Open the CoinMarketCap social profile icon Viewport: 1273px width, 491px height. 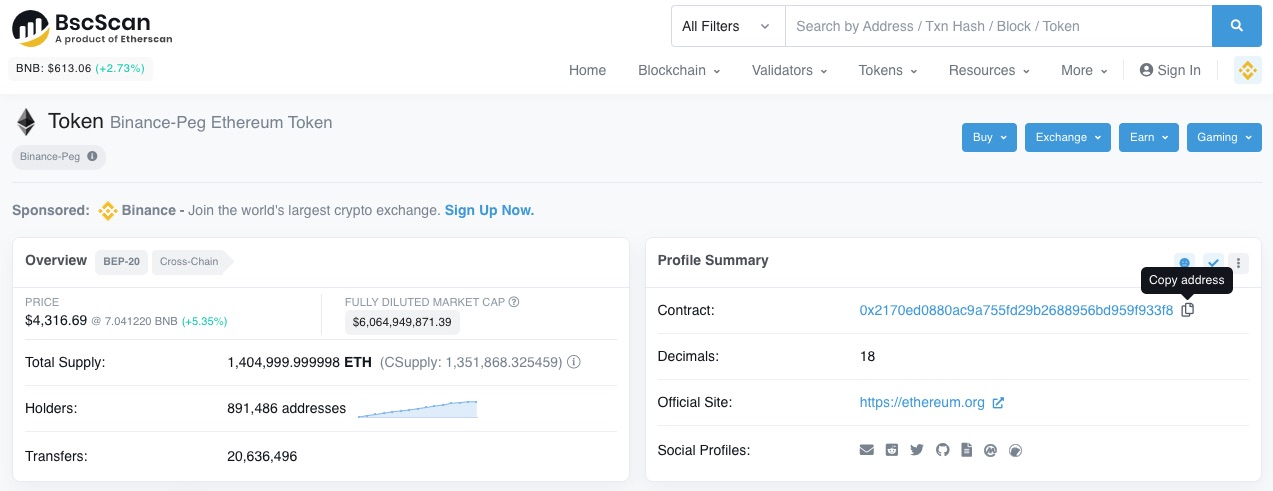pos(991,450)
